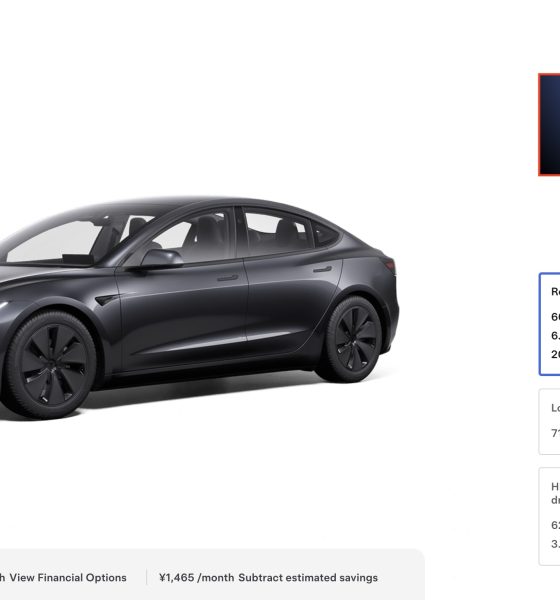Viewport: 560px width, 600px height.
Task: Select the blue-outlined trim option card
Action: tap(550, 324)
